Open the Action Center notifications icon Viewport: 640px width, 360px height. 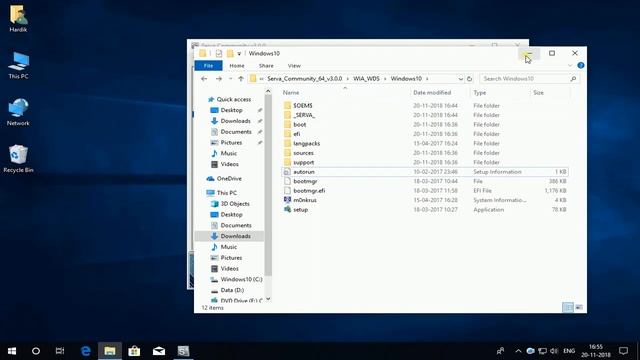pyautogui.click(x=623, y=351)
